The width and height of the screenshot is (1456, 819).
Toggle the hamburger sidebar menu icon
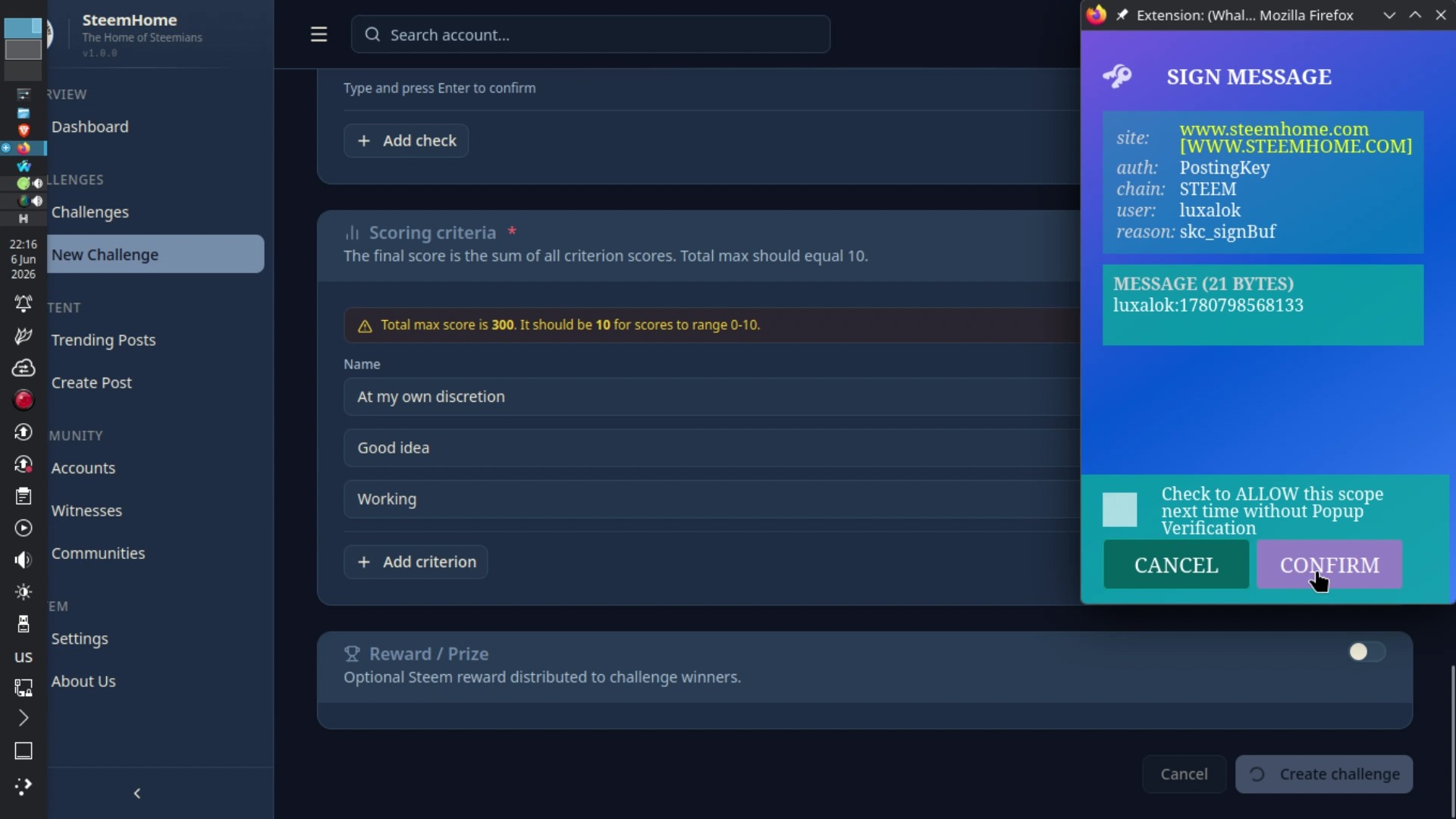point(318,34)
